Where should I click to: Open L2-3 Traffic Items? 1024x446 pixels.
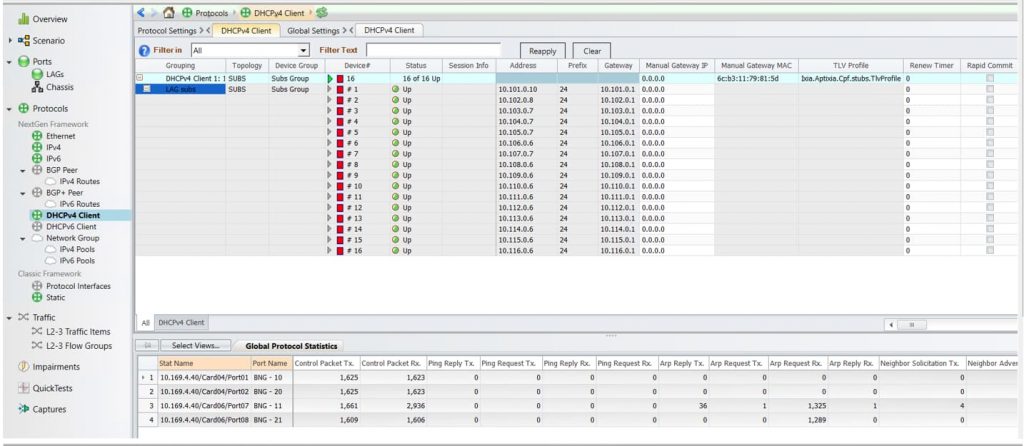click(x=78, y=332)
